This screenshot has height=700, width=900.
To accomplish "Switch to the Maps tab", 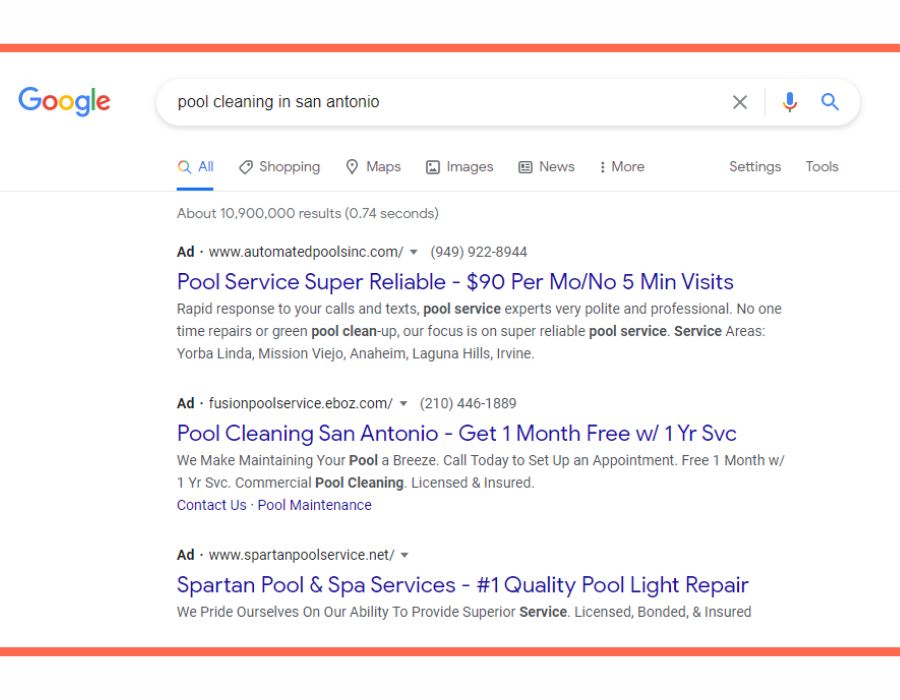I will tap(373, 167).
